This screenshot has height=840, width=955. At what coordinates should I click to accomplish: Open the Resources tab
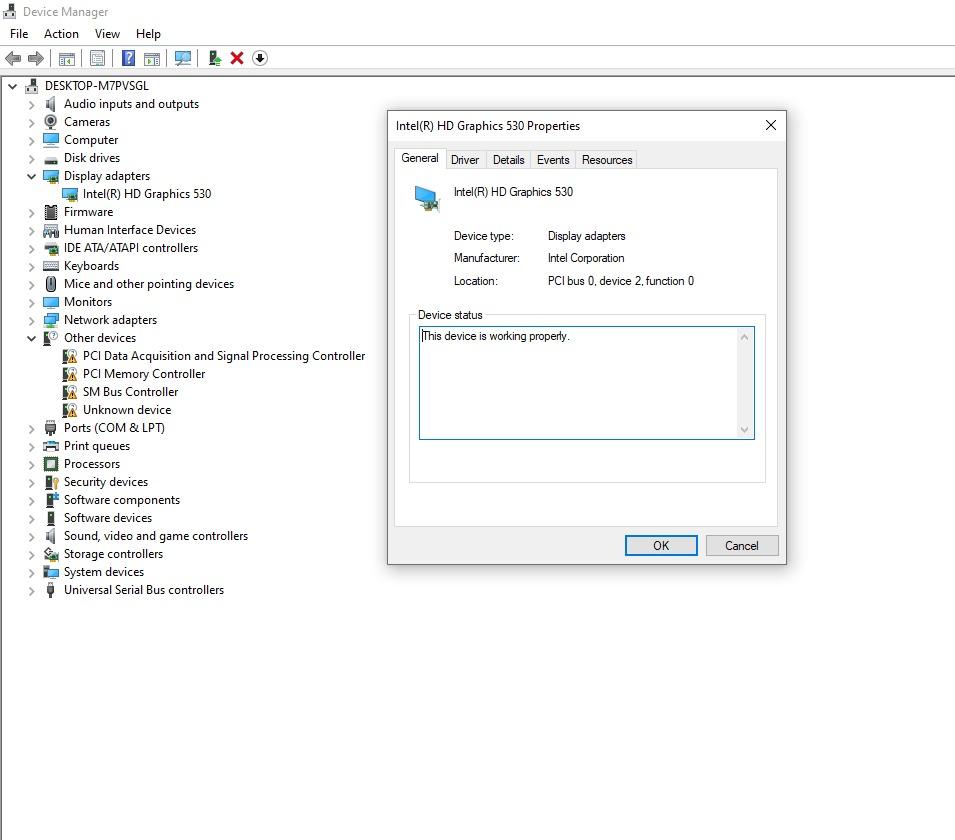pyautogui.click(x=607, y=160)
